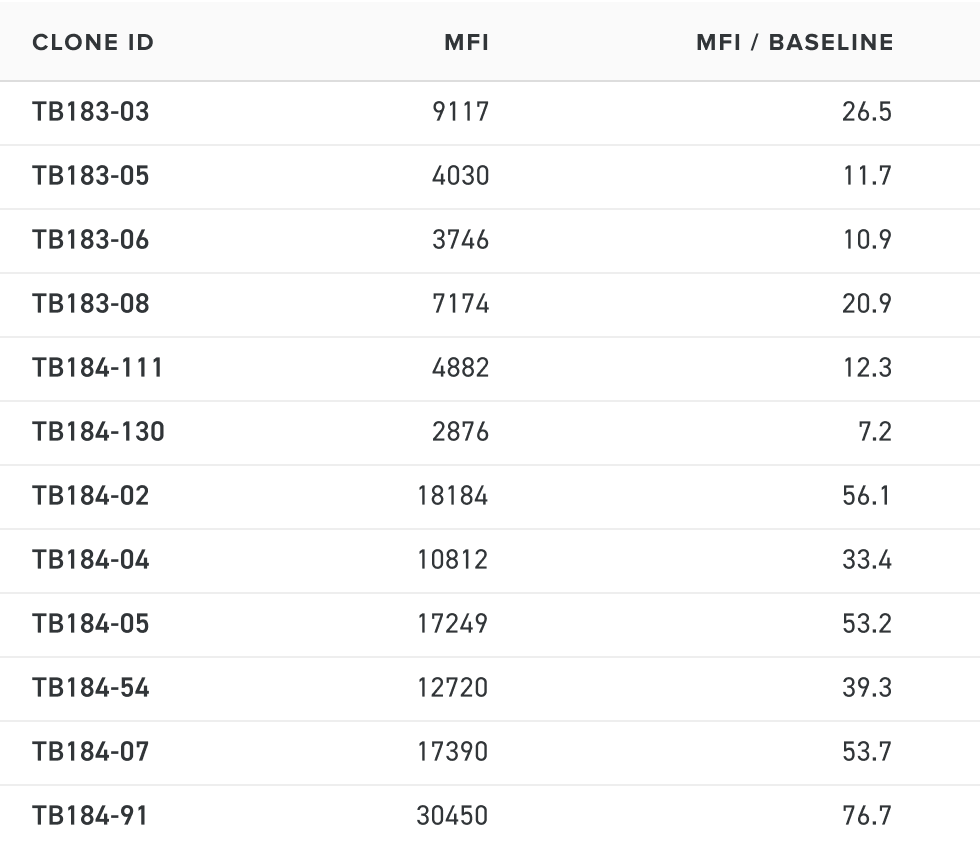Select the MFI value 9117
Image resolution: width=980 pixels, height=850 pixels.
tap(460, 111)
